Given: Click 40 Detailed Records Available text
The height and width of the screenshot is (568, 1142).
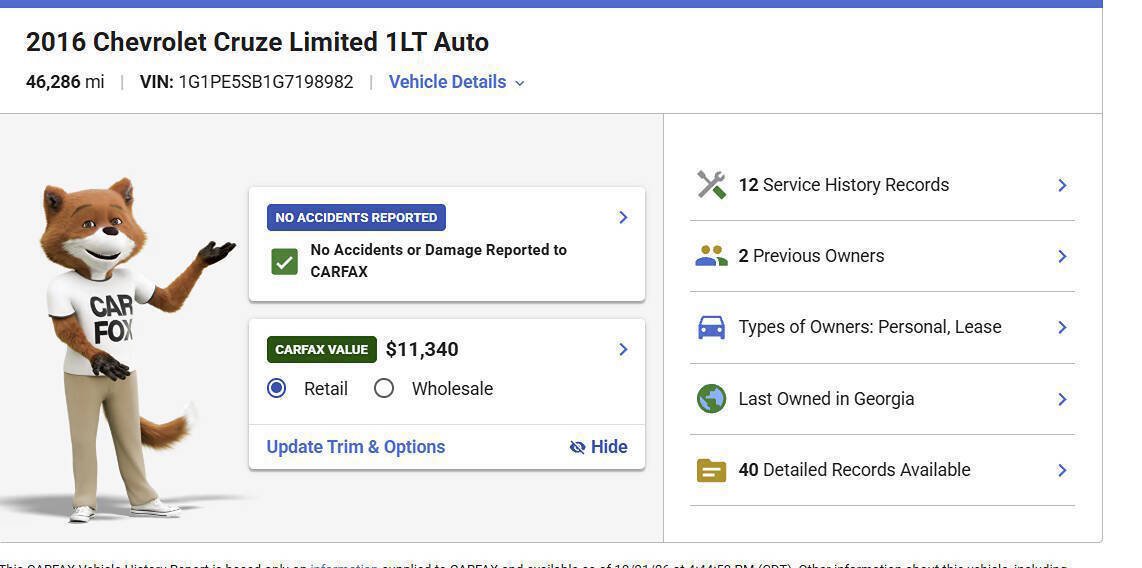Looking at the screenshot, I should (854, 470).
